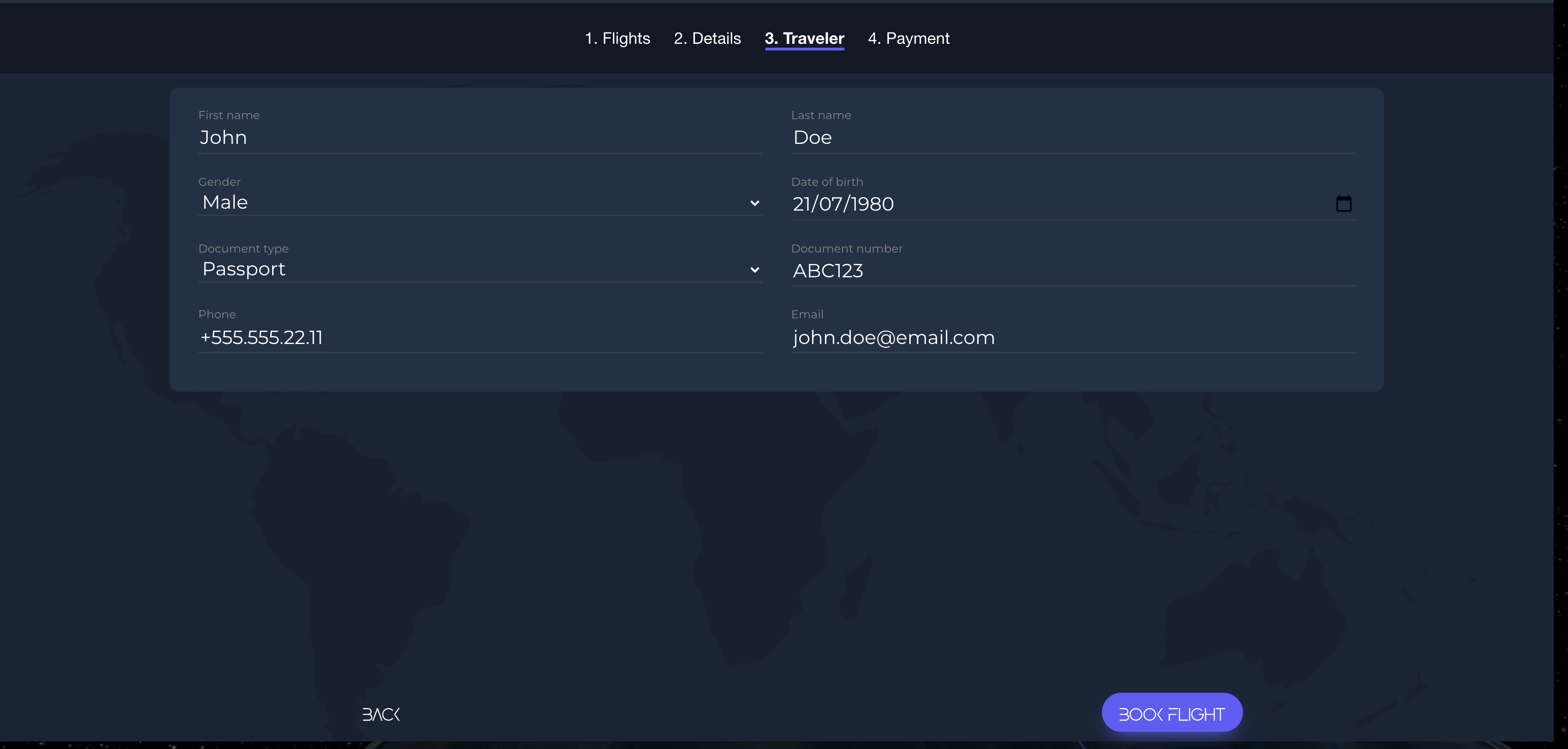Click the First name label
1568x749 pixels.
tap(229, 115)
